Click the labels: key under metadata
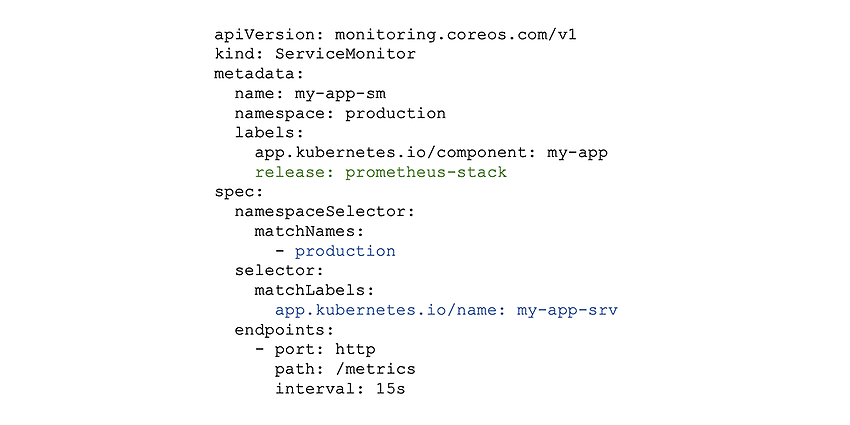The height and width of the screenshot is (425, 850). pos(269,133)
